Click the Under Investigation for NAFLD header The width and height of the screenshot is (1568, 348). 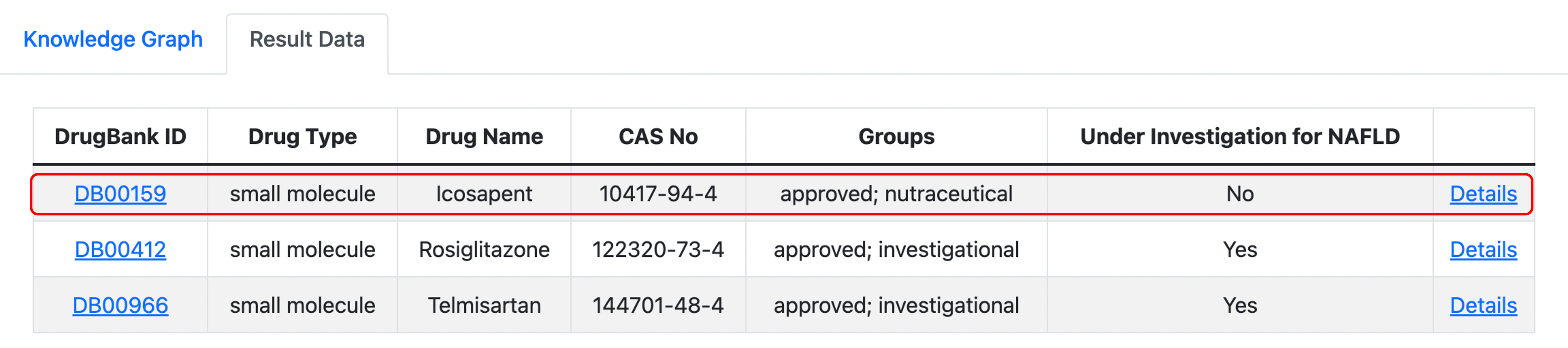tap(1240, 137)
